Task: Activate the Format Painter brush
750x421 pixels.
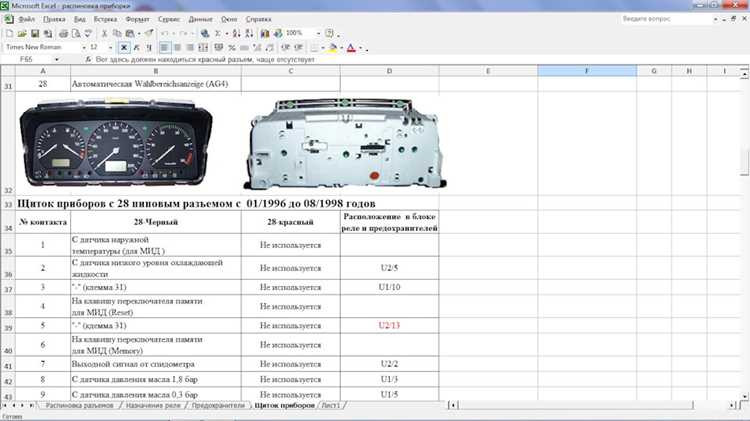Action: point(149,33)
